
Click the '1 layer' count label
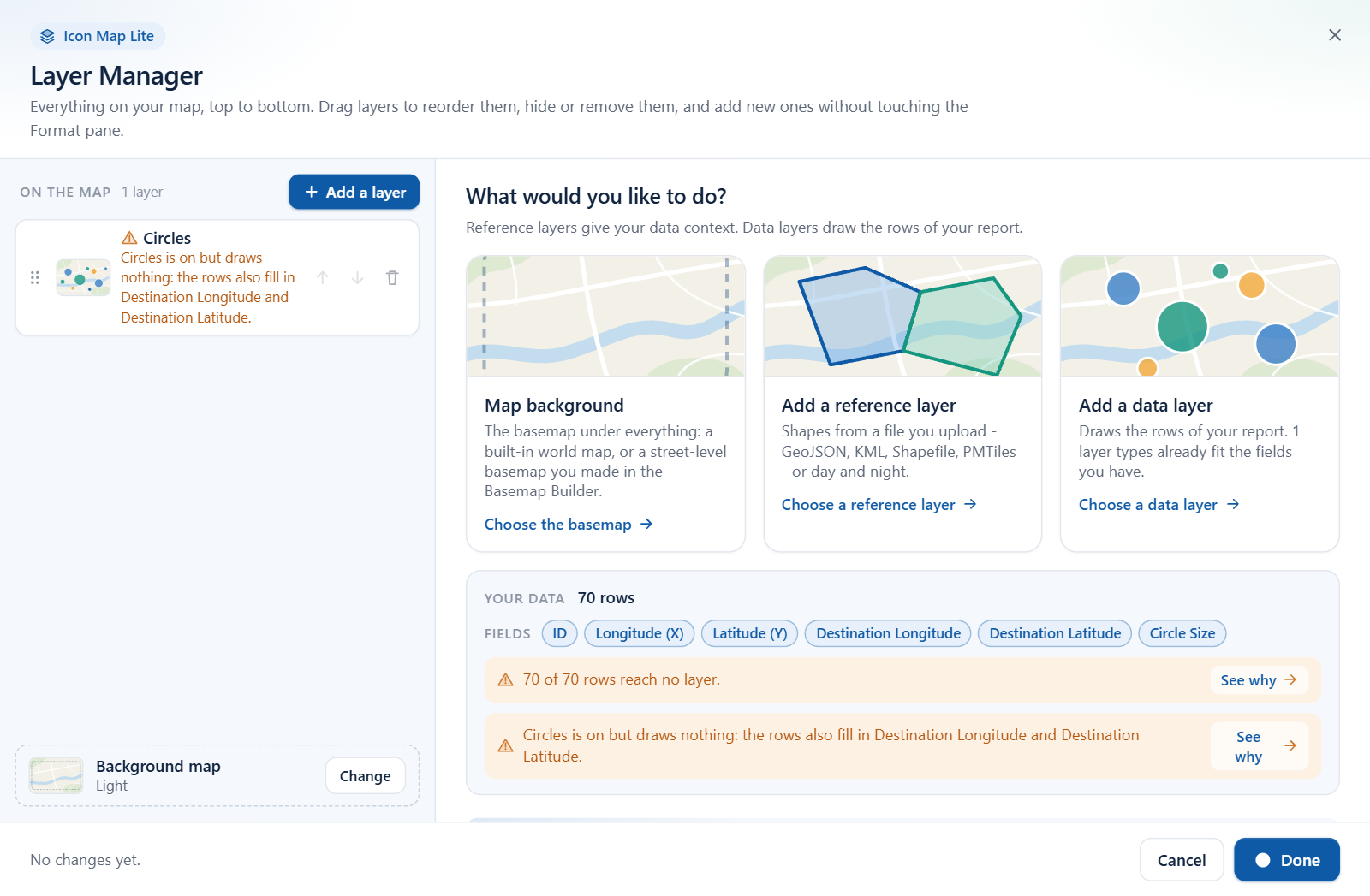pyautogui.click(x=142, y=192)
